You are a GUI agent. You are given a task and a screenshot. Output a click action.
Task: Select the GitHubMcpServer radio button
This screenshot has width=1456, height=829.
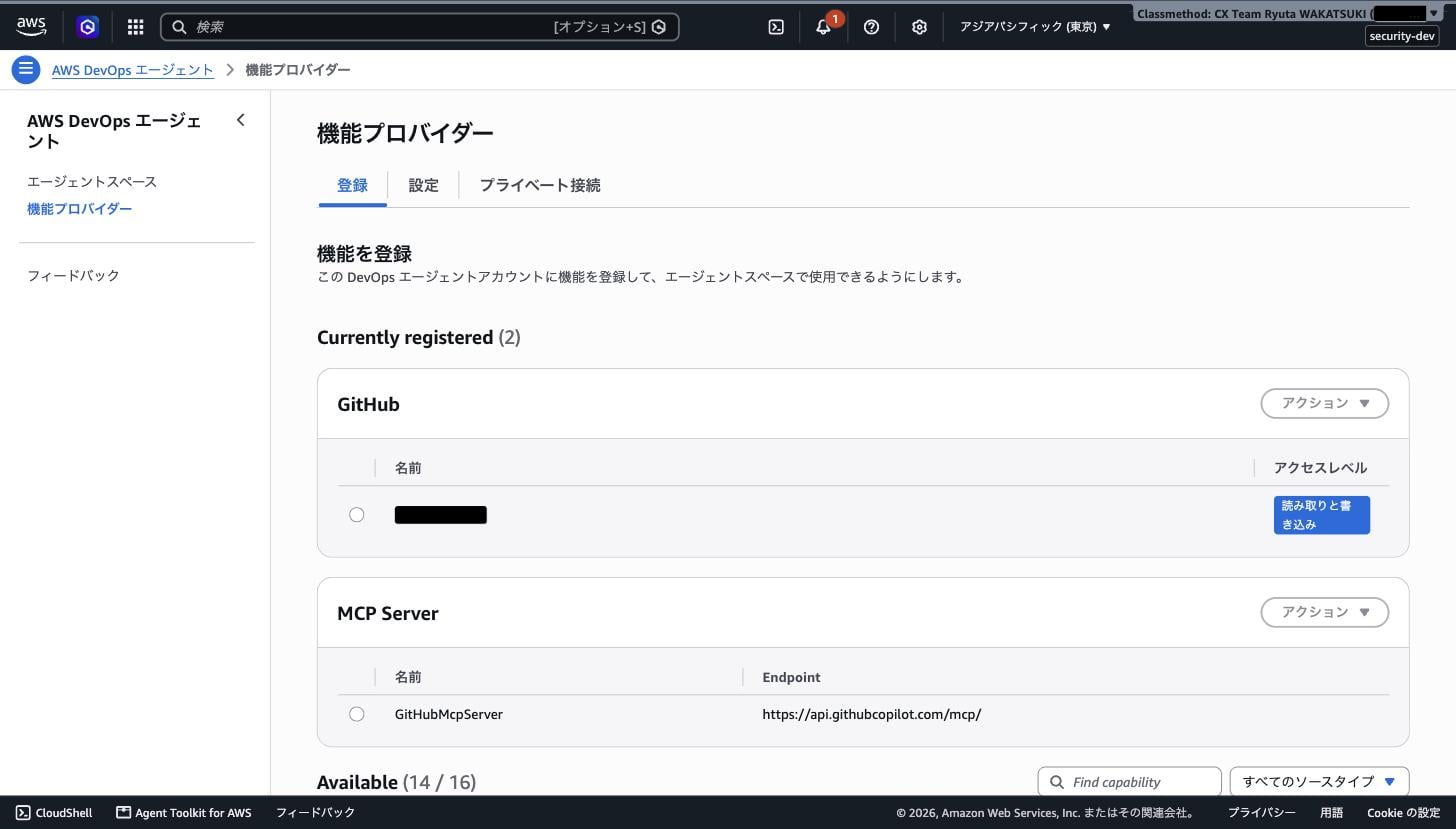(x=357, y=714)
